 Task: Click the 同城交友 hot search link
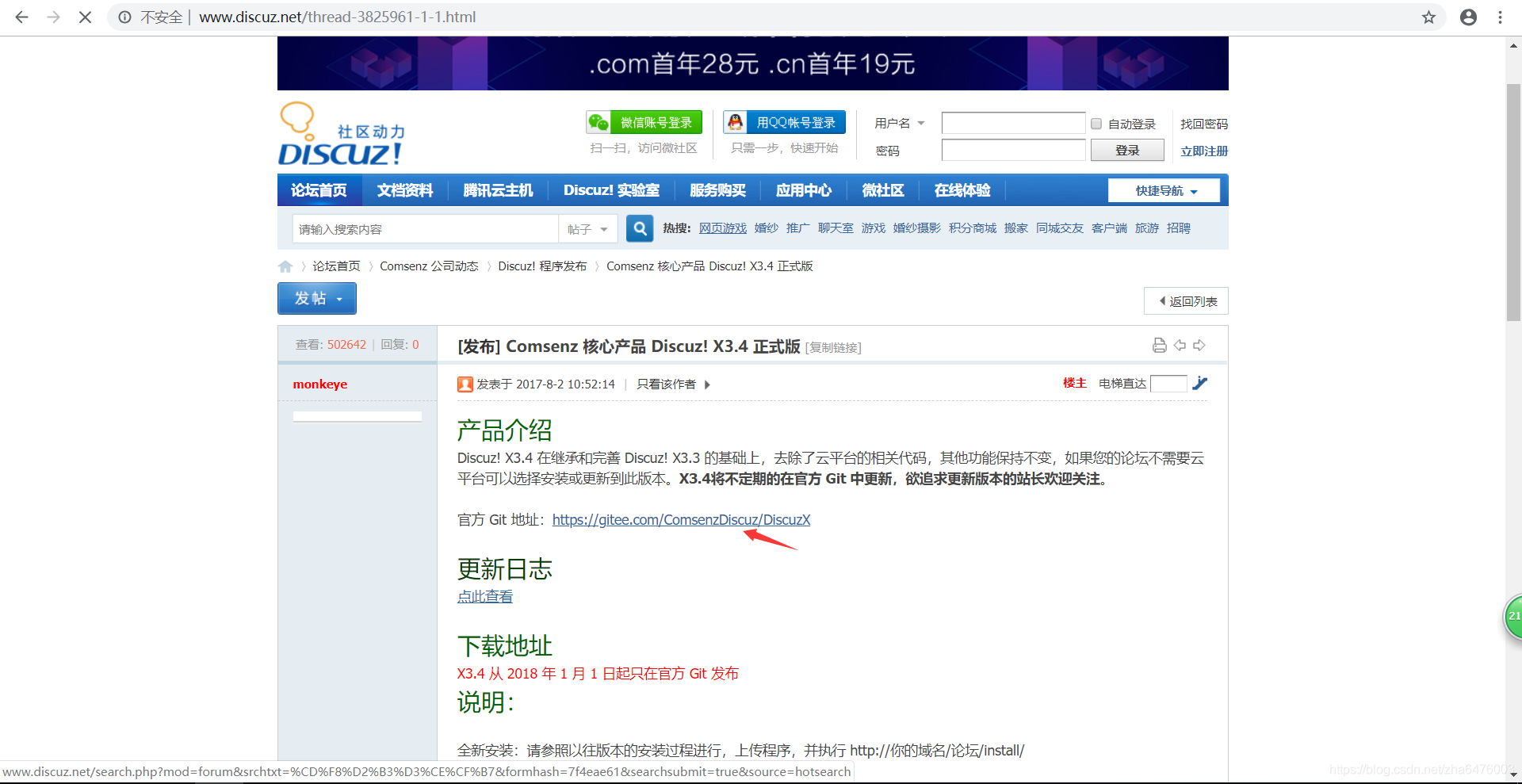point(1060,228)
